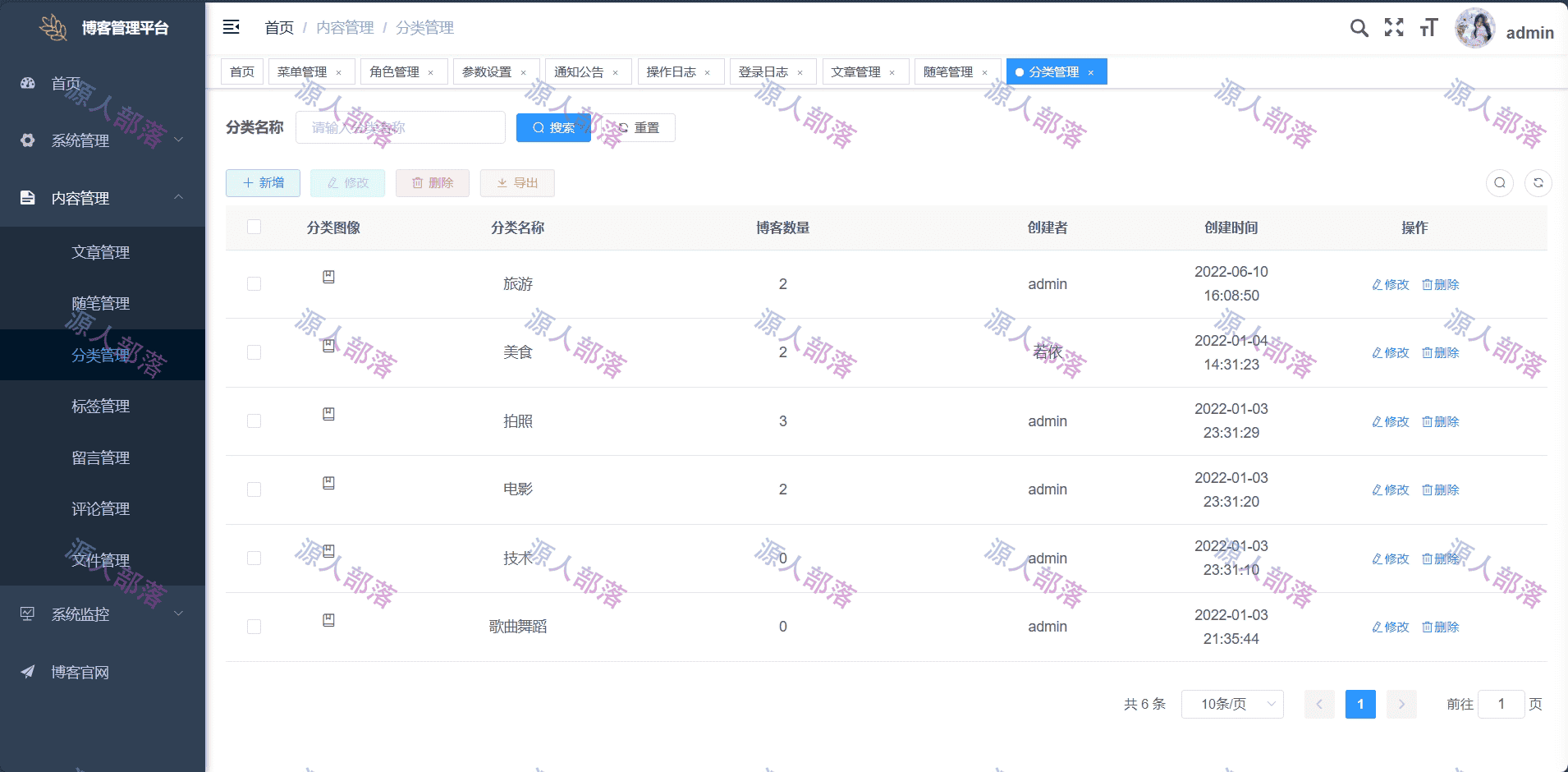Close the 角色管理 tab
Image resolution: width=1568 pixels, height=772 pixels.
[430, 72]
